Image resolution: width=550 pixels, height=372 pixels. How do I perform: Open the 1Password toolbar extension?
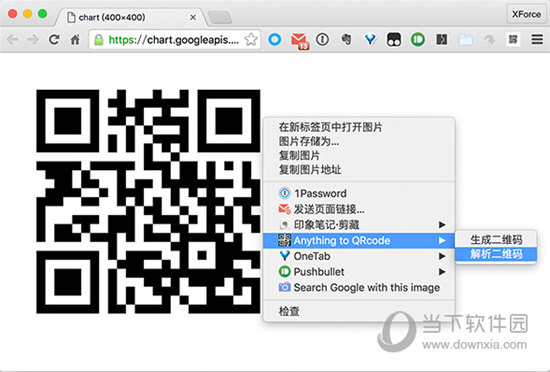[322, 39]
